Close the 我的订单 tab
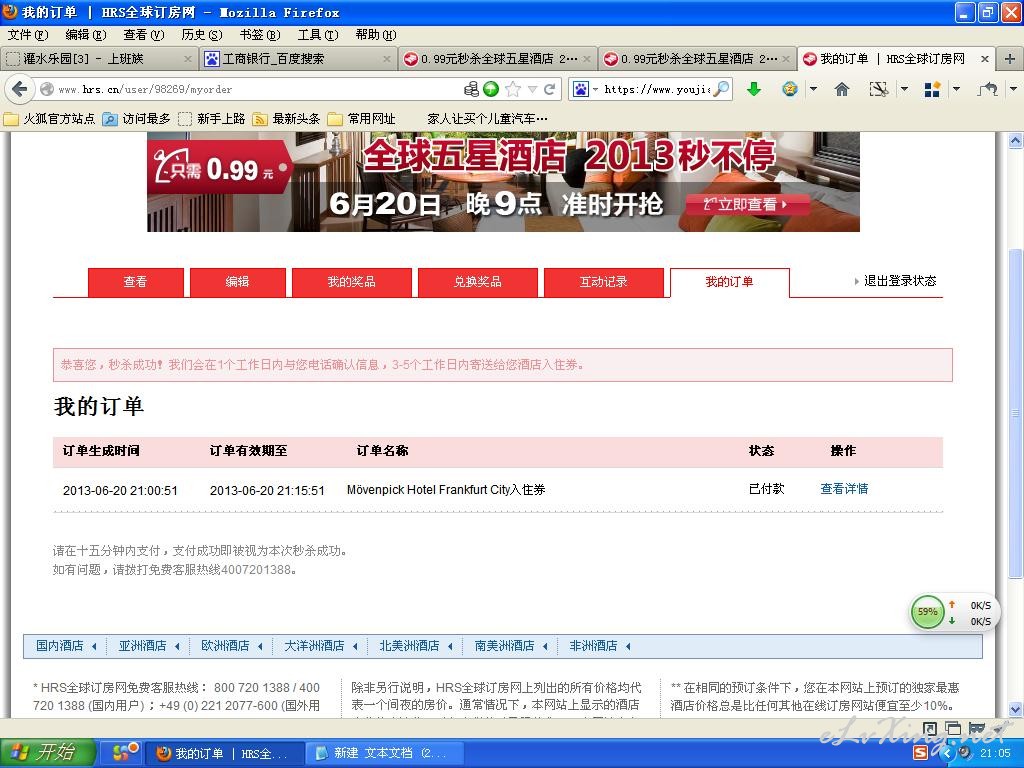 pyautogui.click(x=985, y=59)
